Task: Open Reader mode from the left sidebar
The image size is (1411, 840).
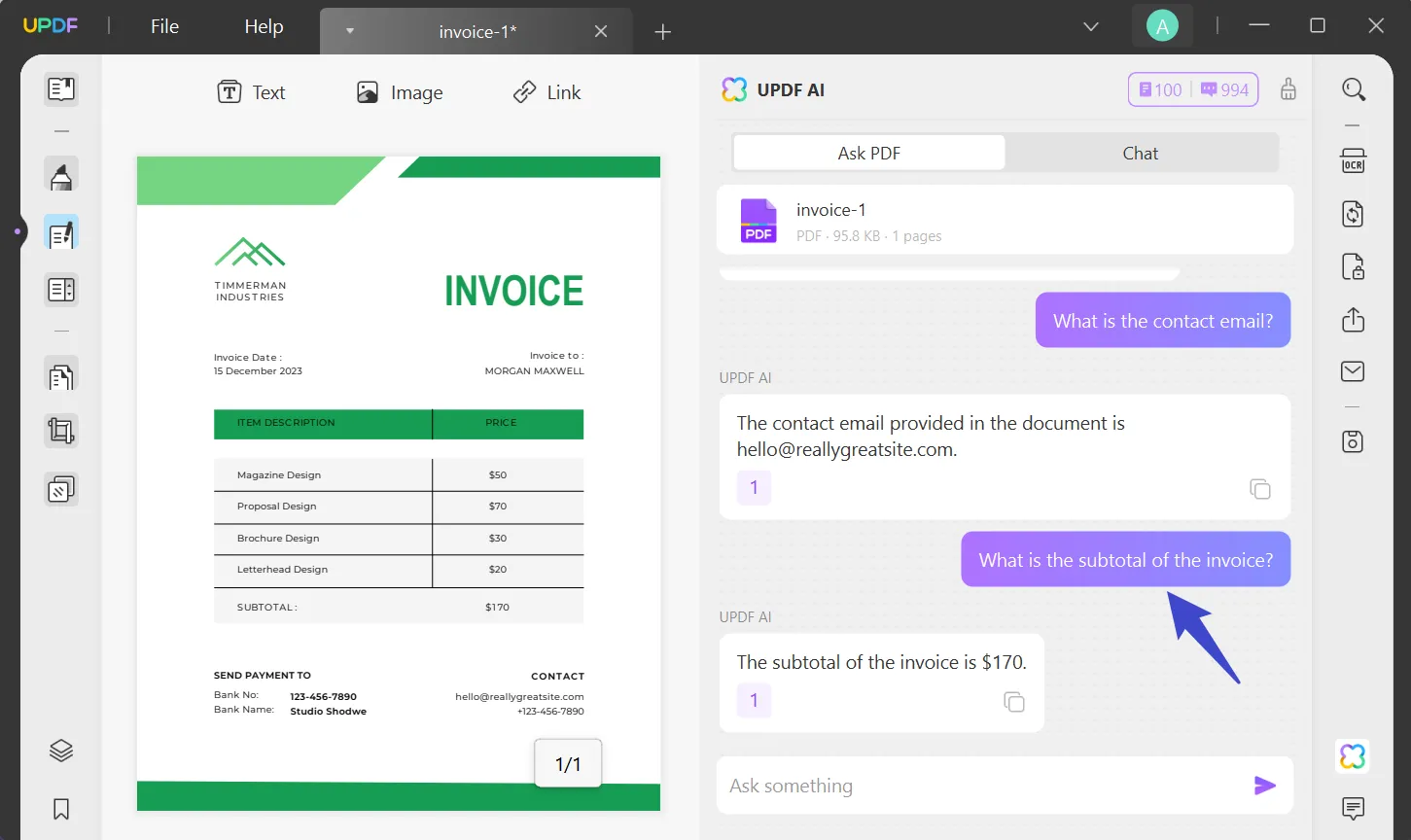Action: pos(61,89)
